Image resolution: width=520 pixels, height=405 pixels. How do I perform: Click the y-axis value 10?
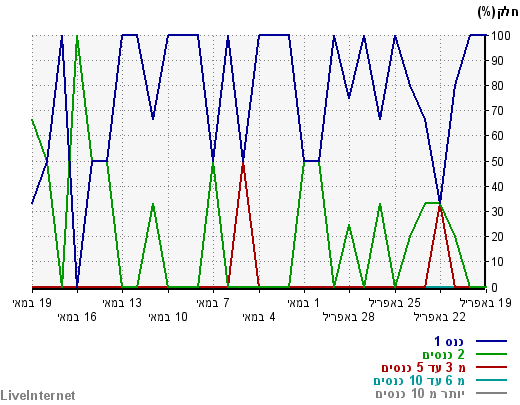(x=497, y=262)
